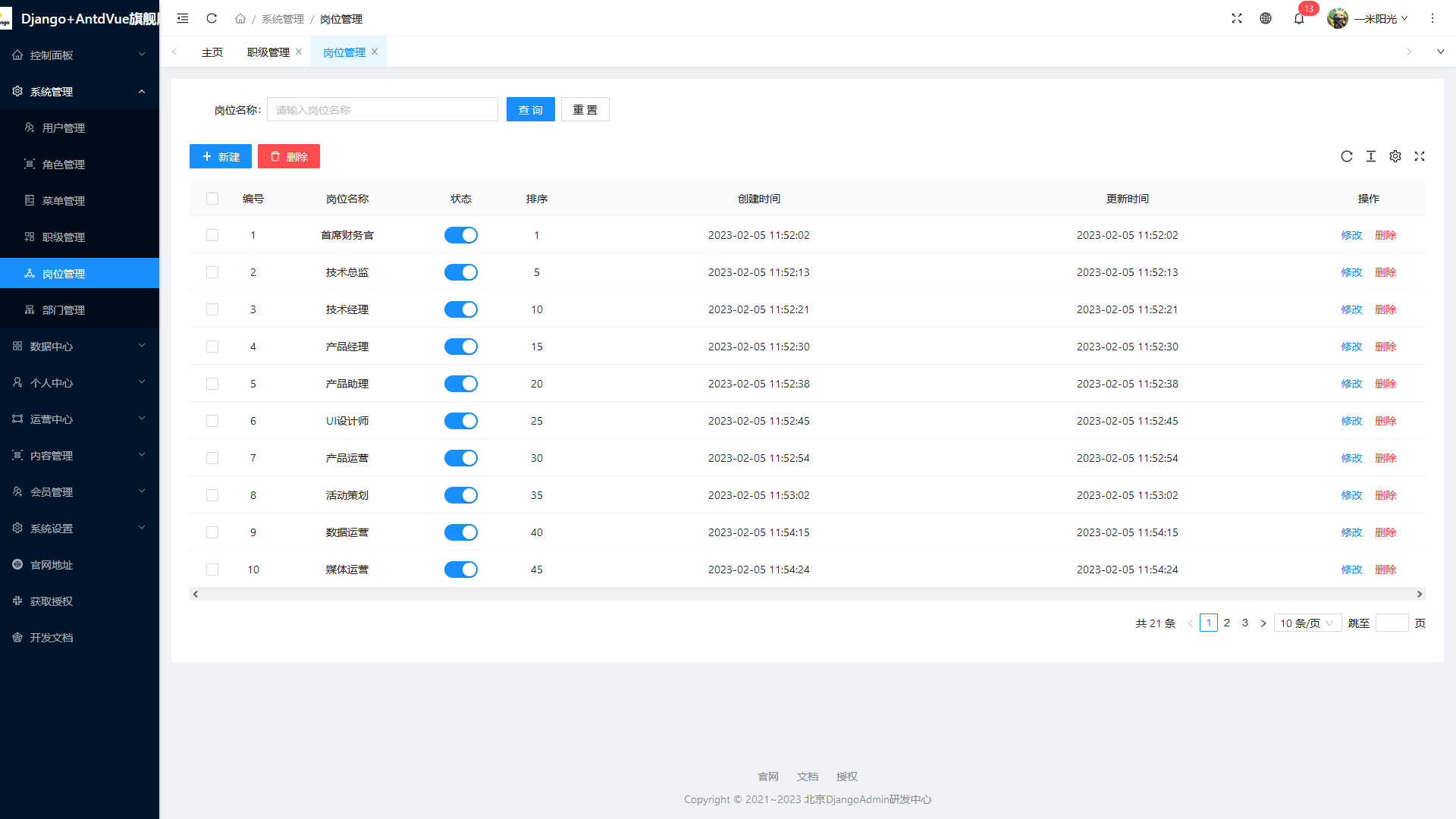Open table column settings gear icon
The height and width of the screenshot is (819, 1456).
tap(1395, 156)
